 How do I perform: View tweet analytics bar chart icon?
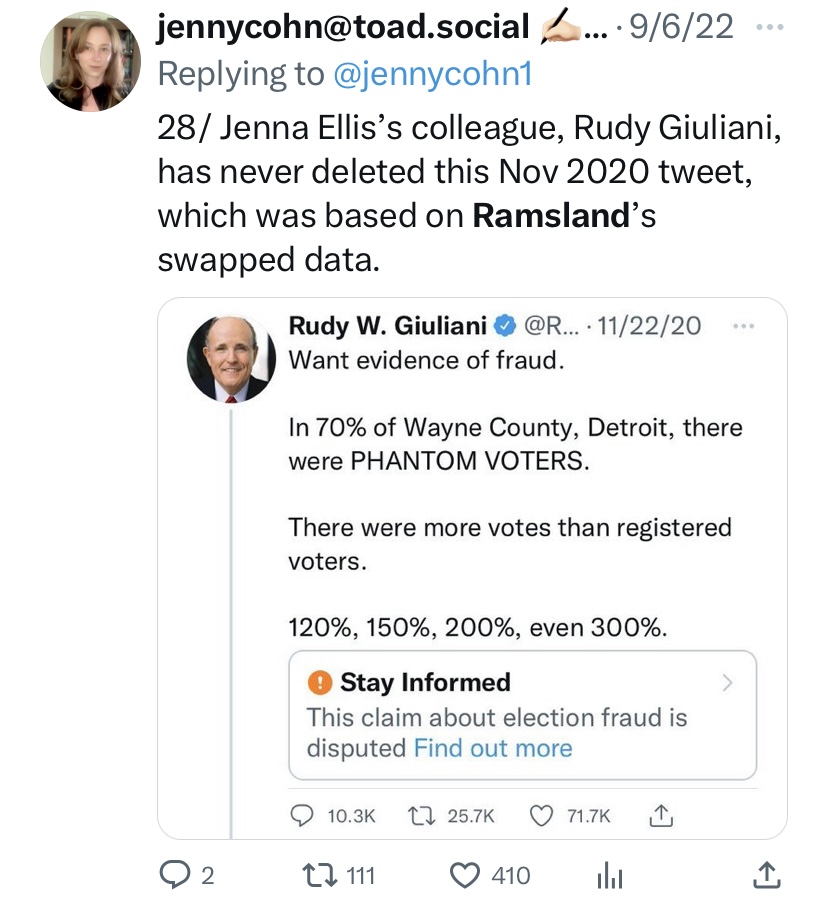click(x=609, y=877)
